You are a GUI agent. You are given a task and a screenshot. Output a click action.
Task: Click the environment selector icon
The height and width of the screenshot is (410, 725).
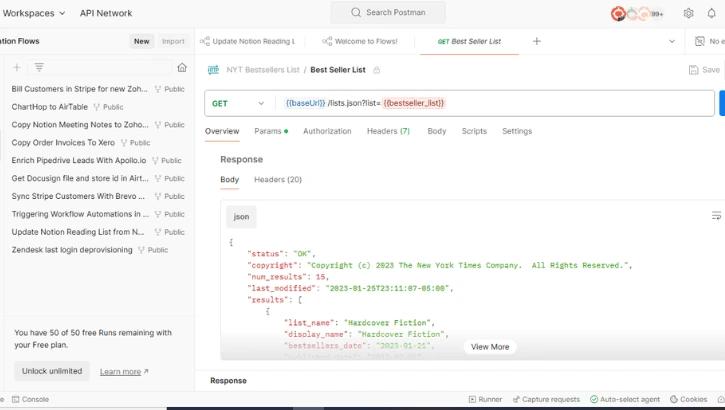pos(700,42)
